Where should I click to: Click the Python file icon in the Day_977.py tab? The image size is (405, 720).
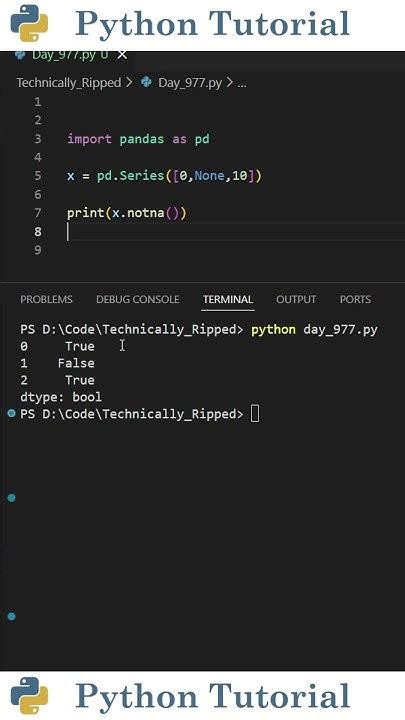pos(20,55)
